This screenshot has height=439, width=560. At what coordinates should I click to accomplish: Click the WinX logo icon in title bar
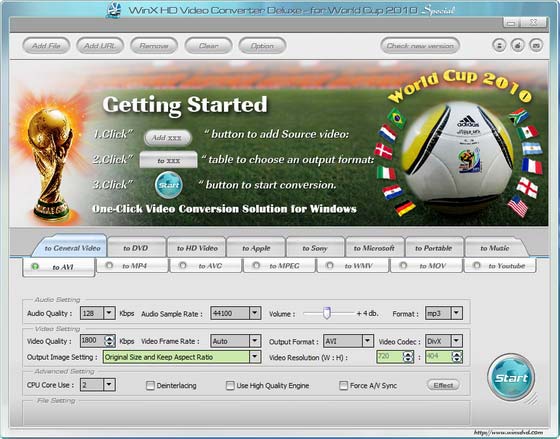pyautogui.click(x=114, y=10)
